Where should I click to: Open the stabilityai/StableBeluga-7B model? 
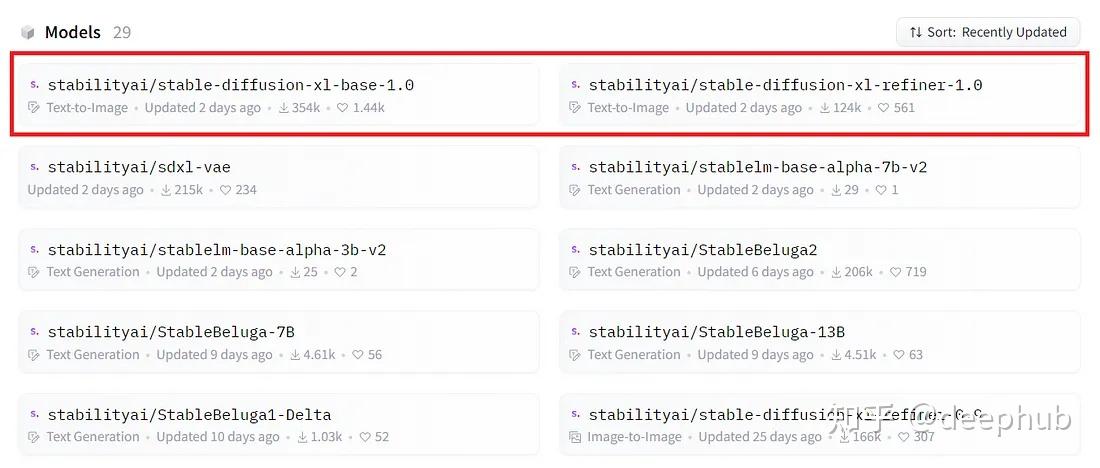click(171, 332)
